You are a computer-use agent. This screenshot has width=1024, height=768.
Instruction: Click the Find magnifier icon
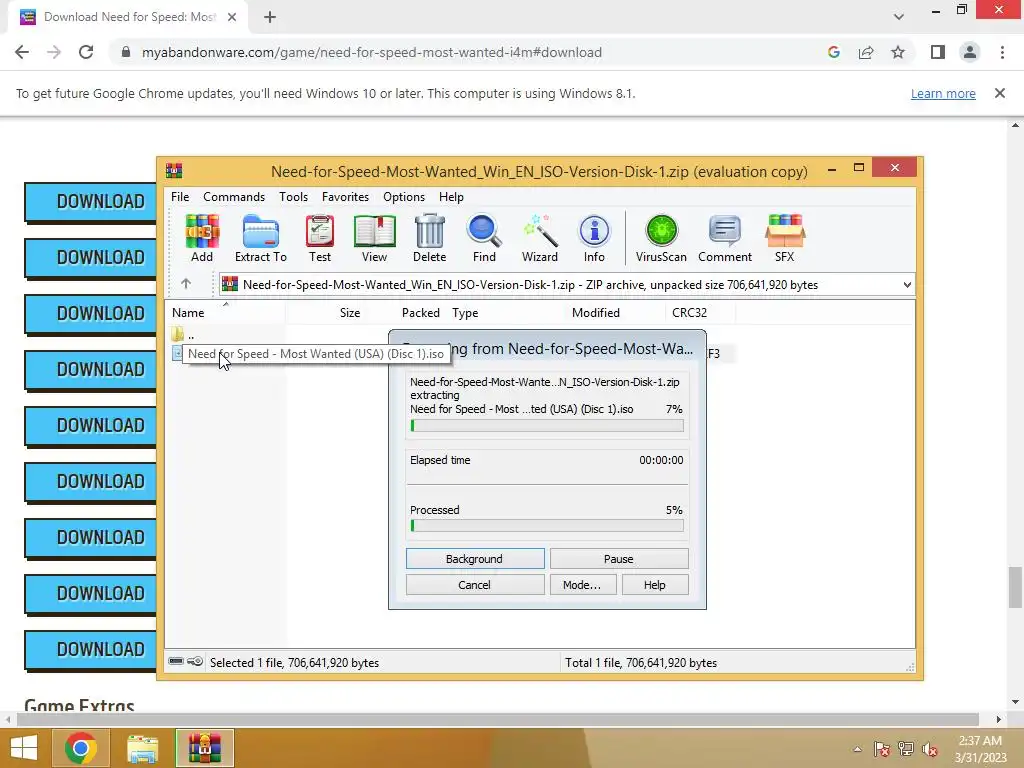point(484,238)
